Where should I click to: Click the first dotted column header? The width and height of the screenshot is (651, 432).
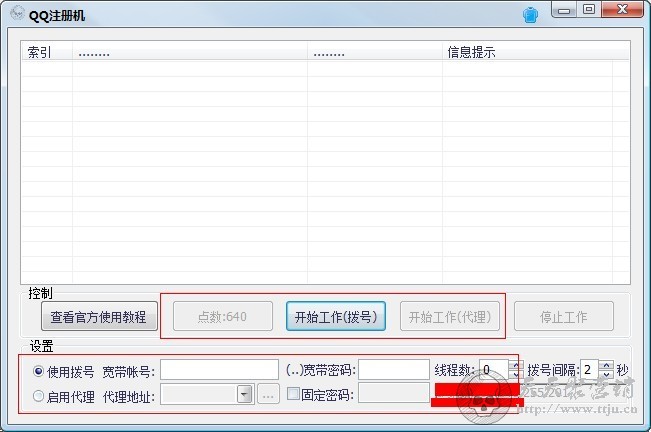pyautogui.click(x=190, y=52)
